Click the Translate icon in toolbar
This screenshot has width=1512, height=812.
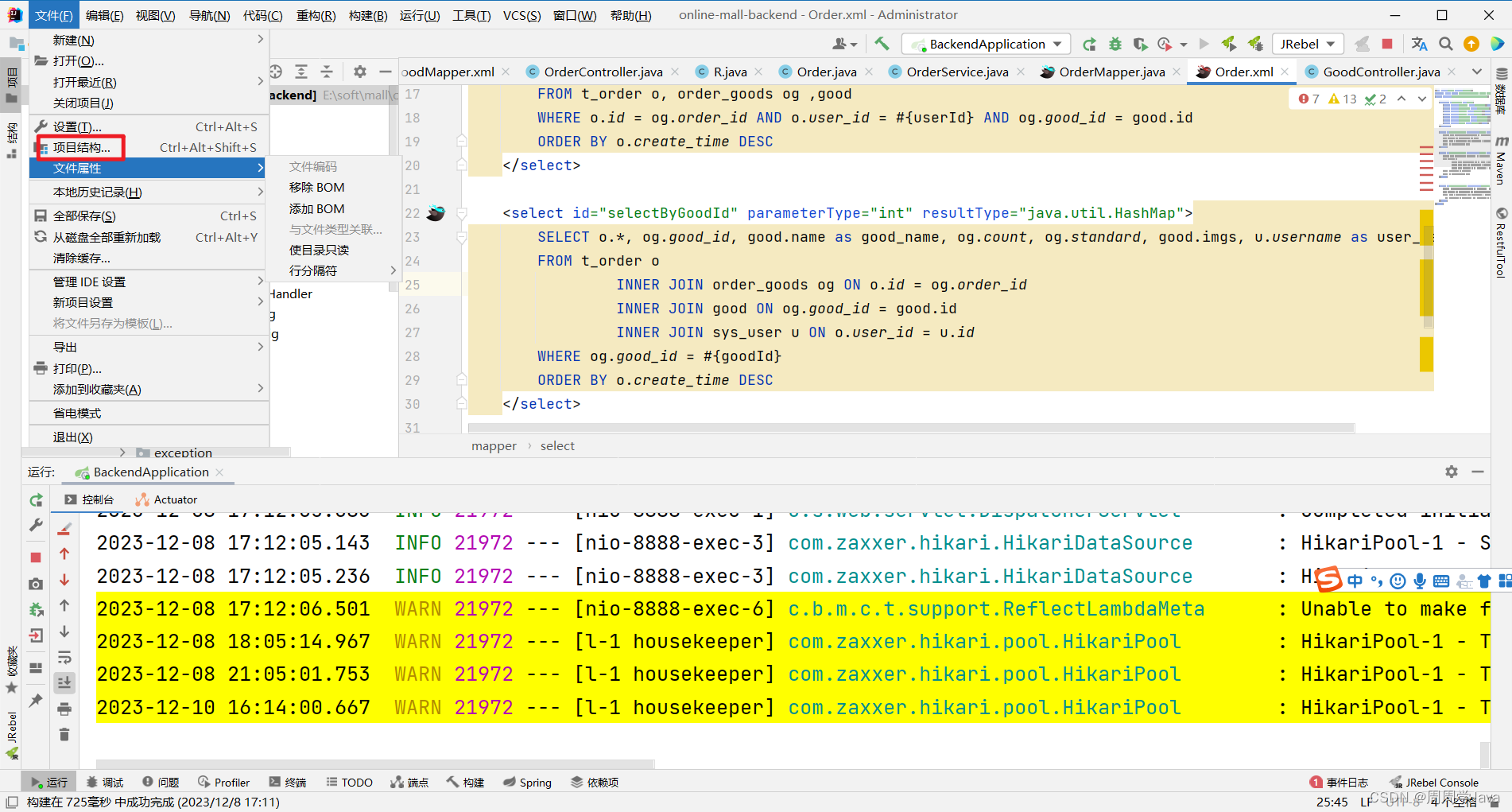click(x=1420, y=45)
